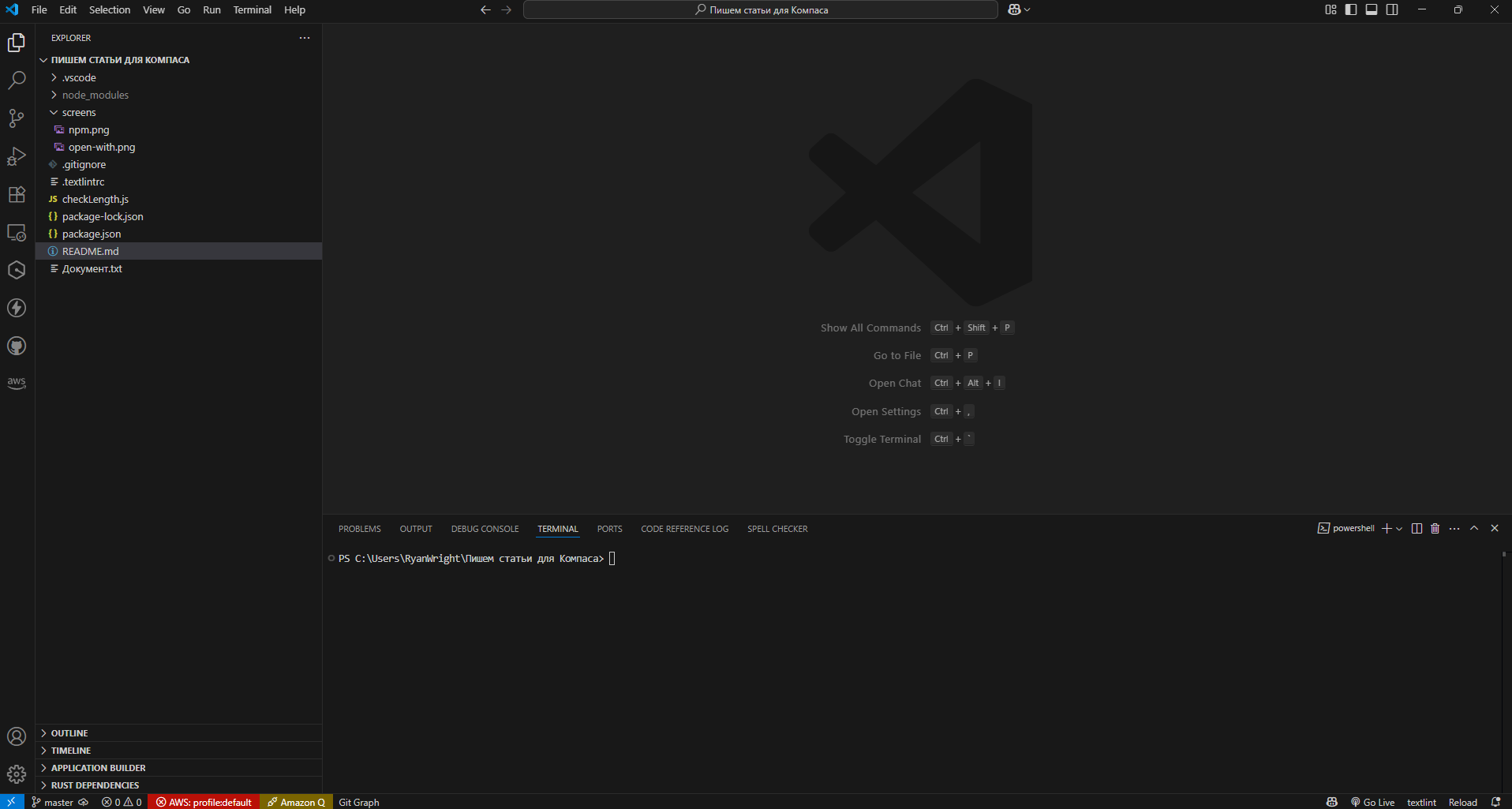This screenshot has width=1512, height=809.
Task: Open the Copilot chat dropdown arrow
Action: 1027,9
